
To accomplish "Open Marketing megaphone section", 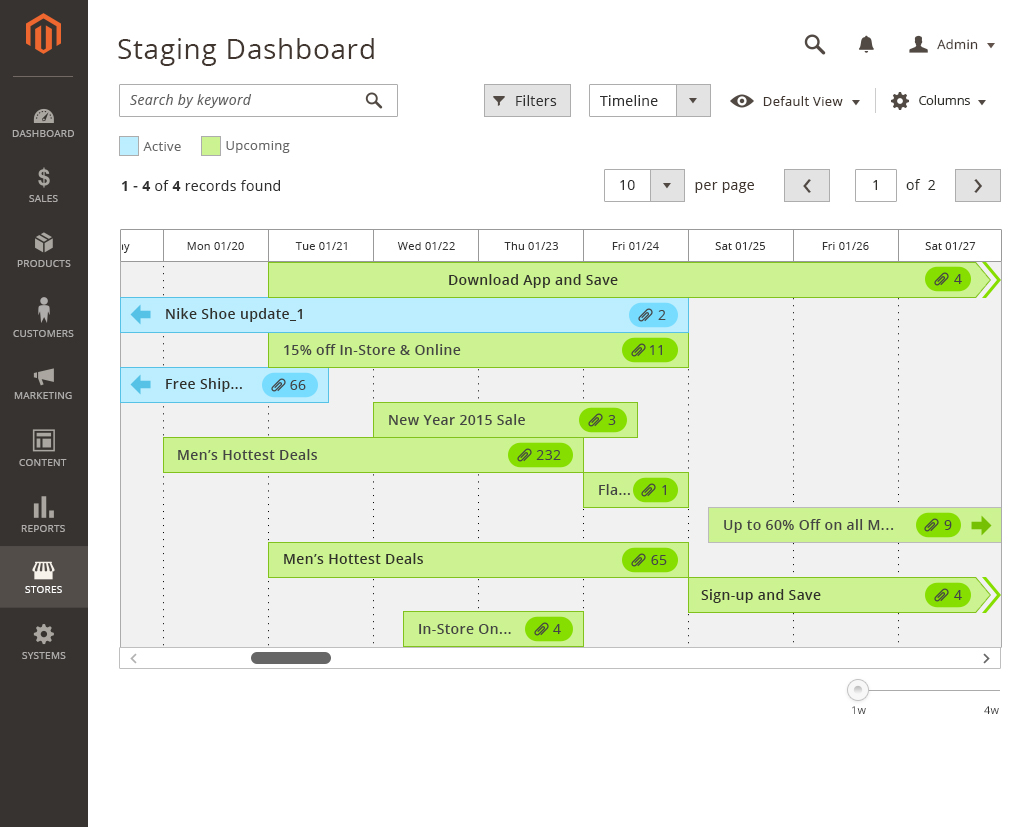I will [43, 384].
